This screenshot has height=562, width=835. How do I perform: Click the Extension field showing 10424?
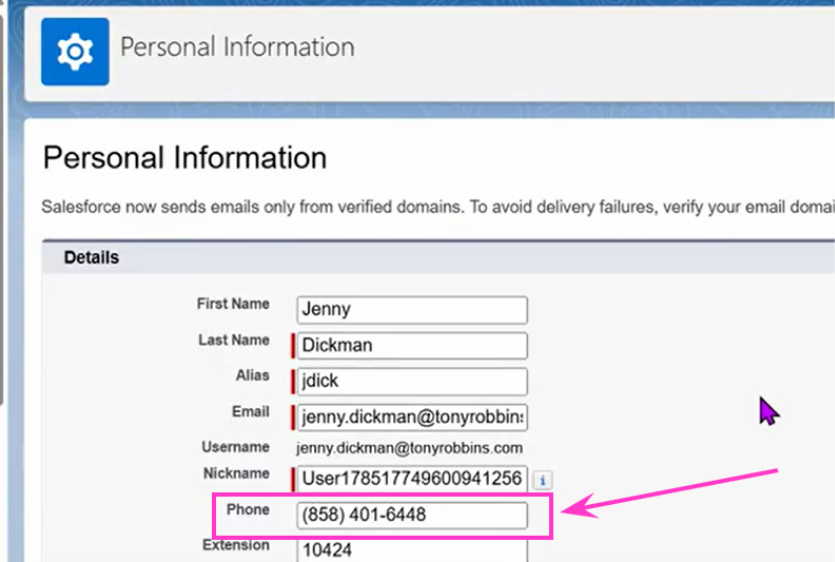412,550
